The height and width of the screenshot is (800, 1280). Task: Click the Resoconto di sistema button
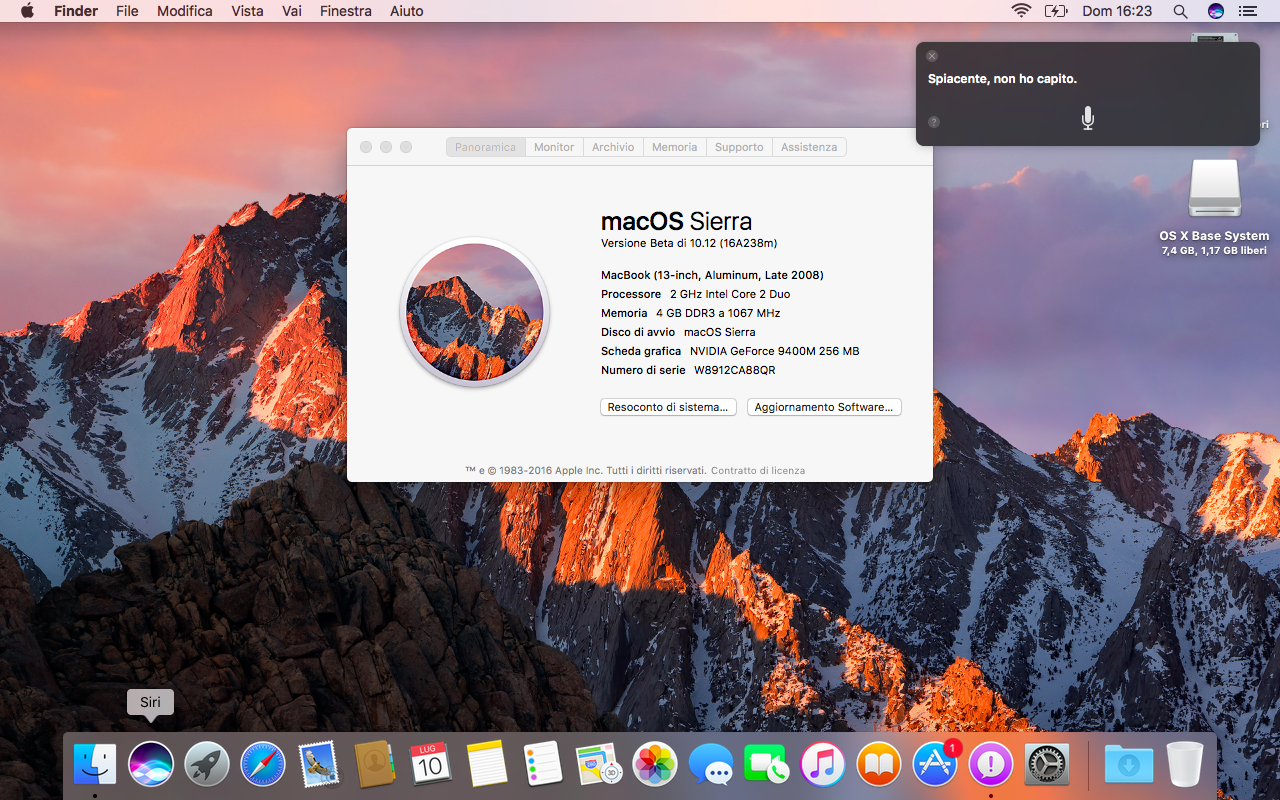coord(668,407)
